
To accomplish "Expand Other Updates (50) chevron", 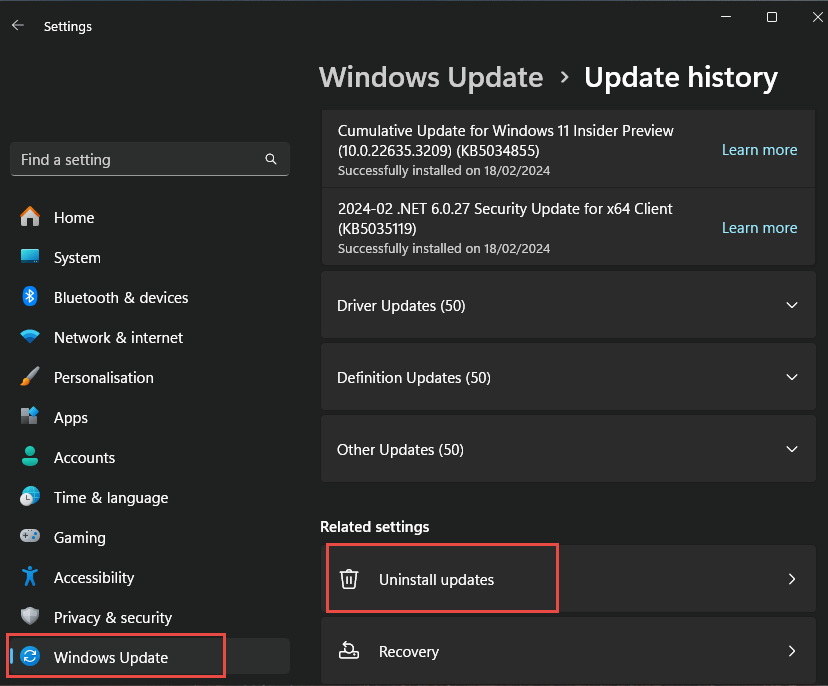I will tap(792, 449).
